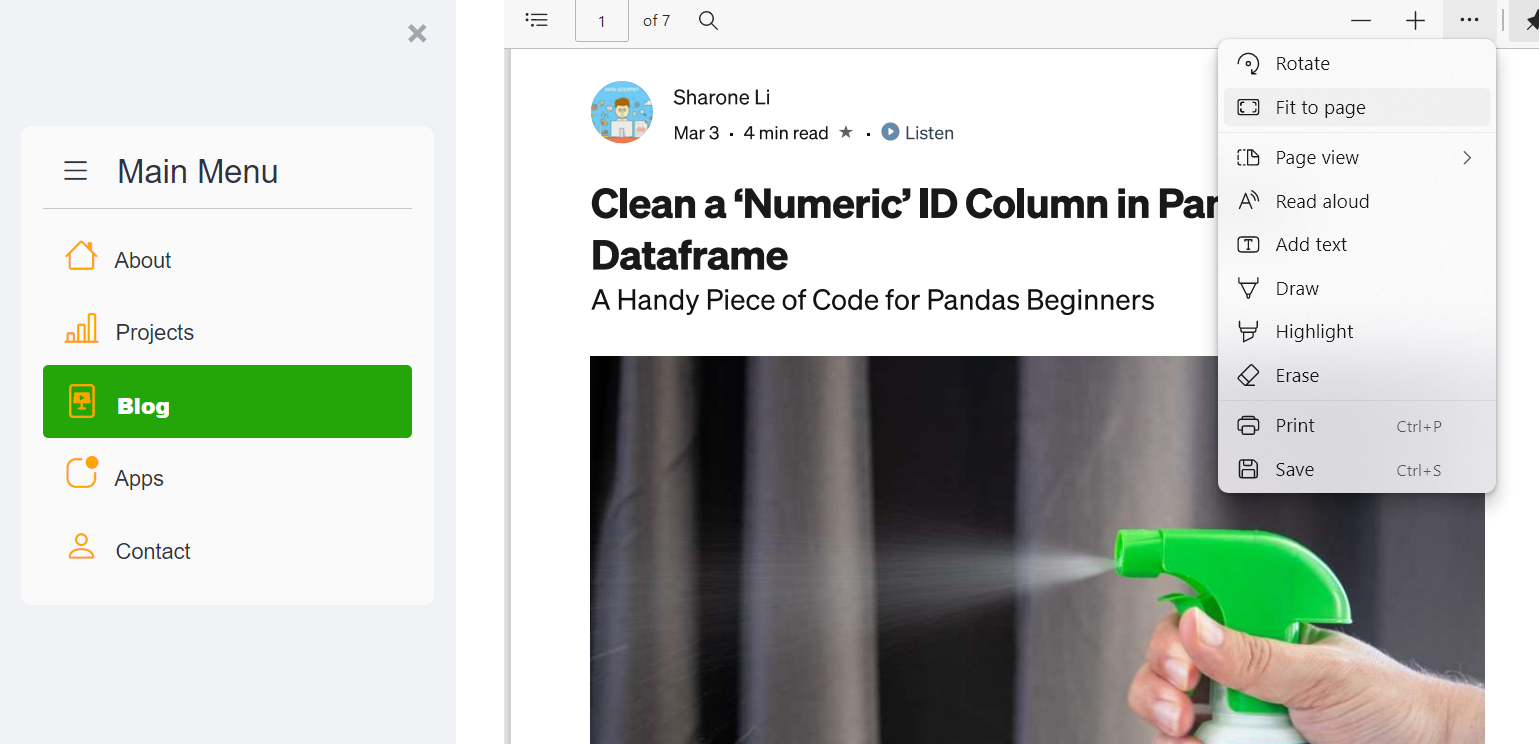This screenshot has height=744, width=1539.
Task: Click the search magnifier in PDF toolbar
Action: [708, 20]
